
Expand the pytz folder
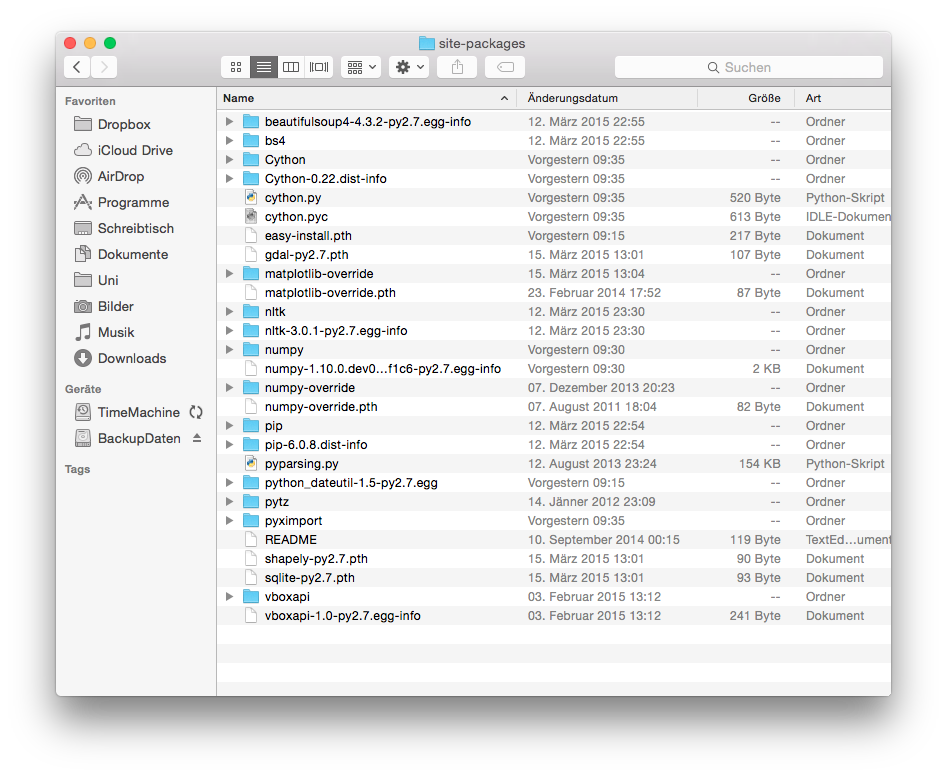click(x=230, y=502)
